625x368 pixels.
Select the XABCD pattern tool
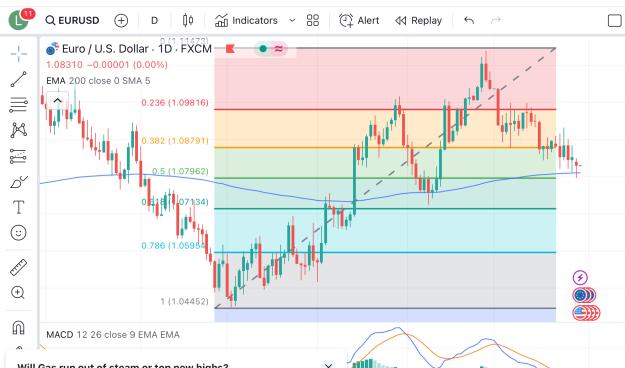[18, 130]
